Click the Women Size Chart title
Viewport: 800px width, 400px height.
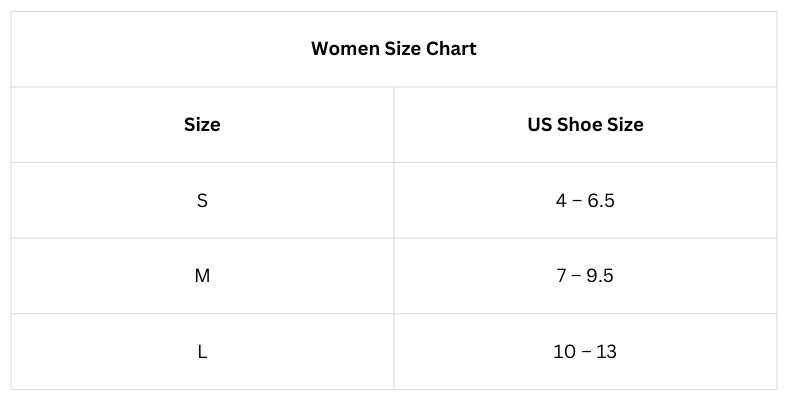393,48
